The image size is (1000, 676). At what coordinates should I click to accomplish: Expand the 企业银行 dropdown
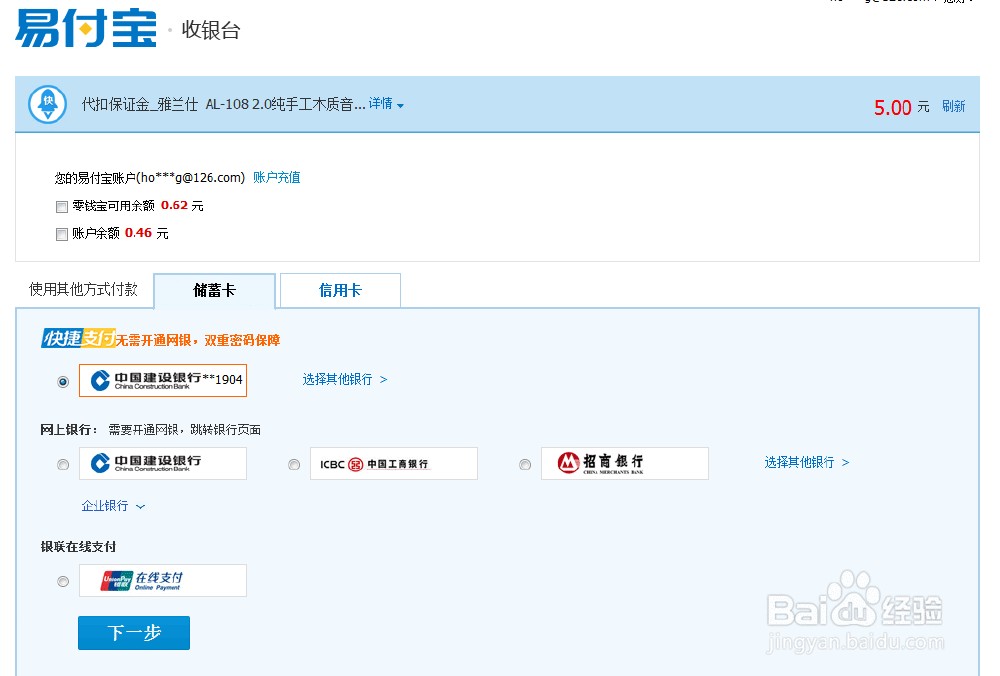[113, 506]
